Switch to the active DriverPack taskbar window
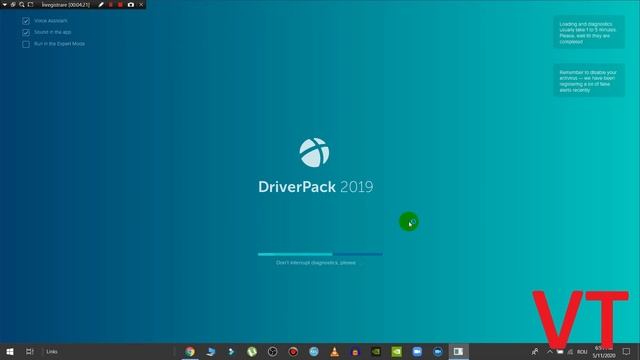Screen dimensions: 640x360 click(x=458, y=351)
